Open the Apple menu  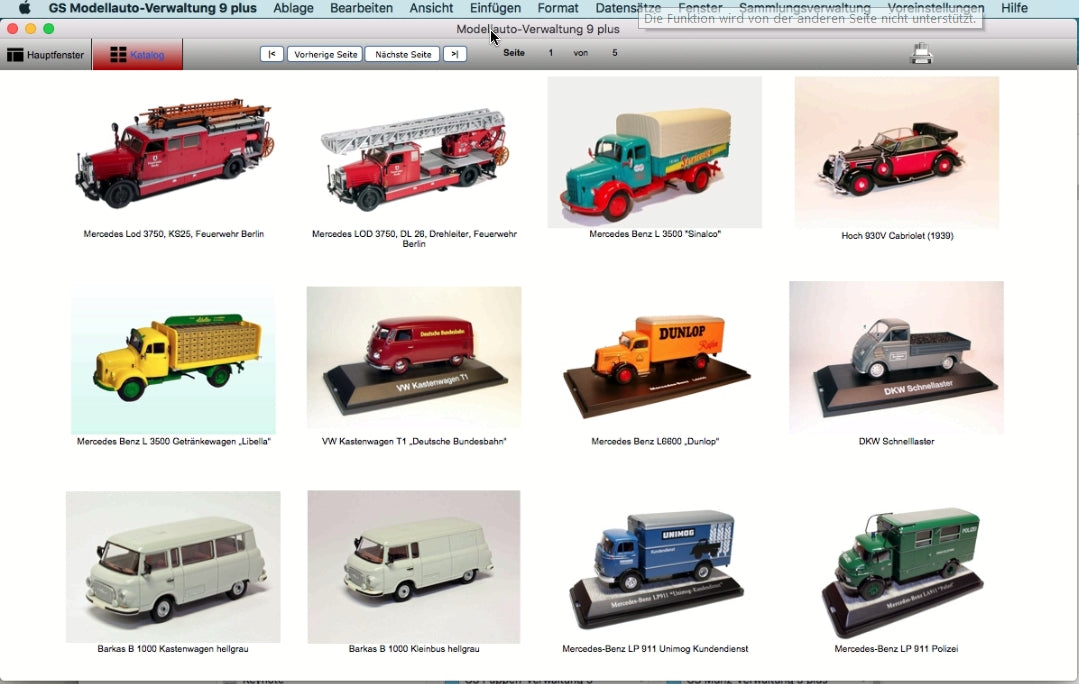coord(24,8)
